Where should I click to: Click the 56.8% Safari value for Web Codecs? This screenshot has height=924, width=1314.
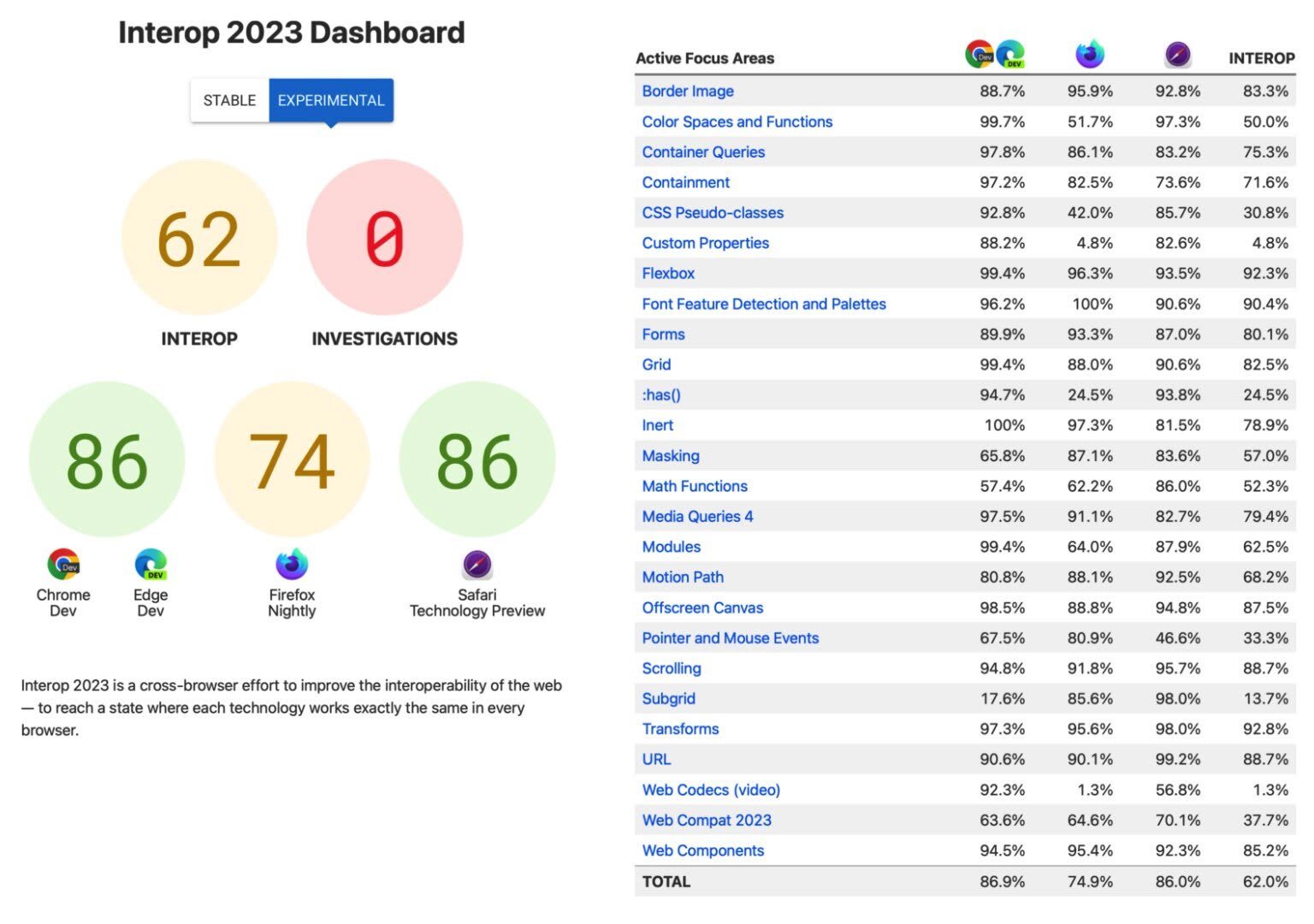click(x=1177, y=790)
